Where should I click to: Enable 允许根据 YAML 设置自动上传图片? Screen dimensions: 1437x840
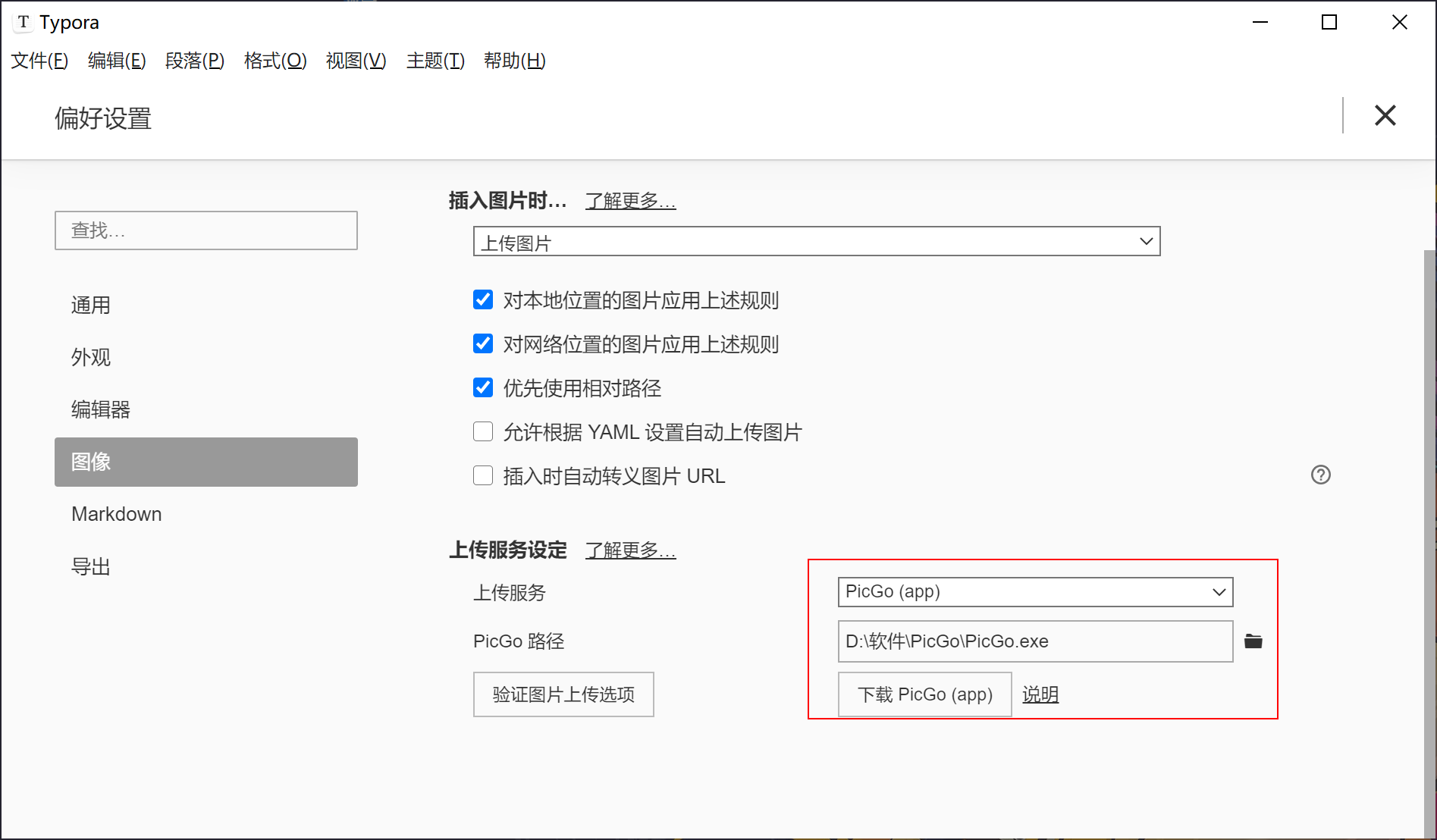coord(483,432)
